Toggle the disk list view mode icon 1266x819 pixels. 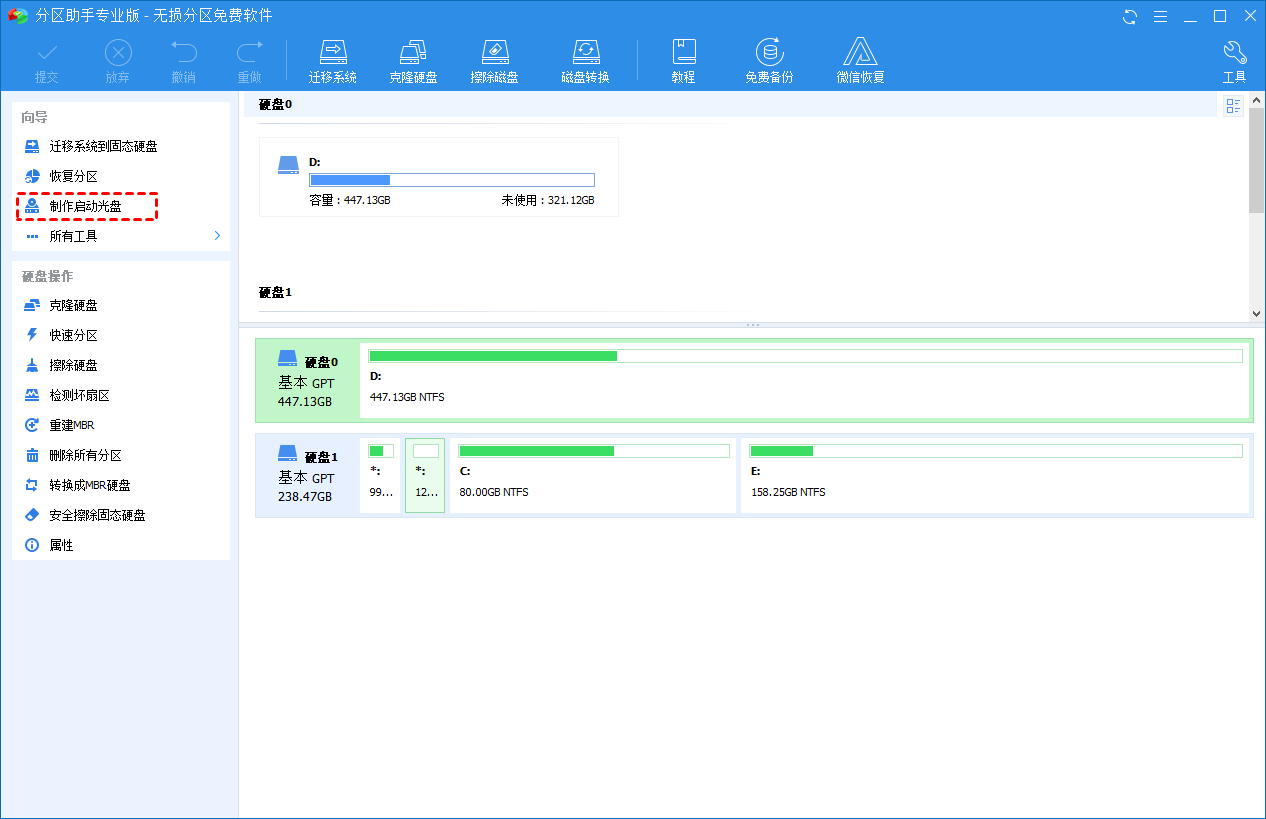(1233, 106)
